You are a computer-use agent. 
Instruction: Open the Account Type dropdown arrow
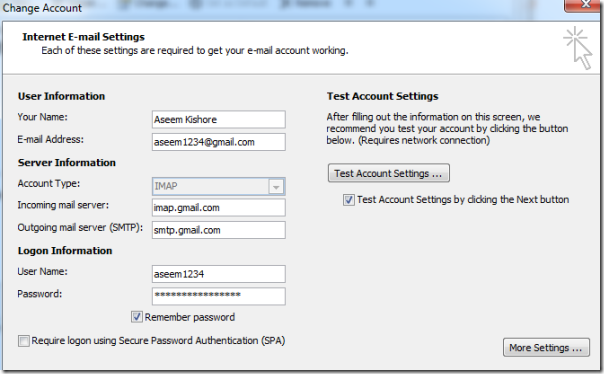tap(276, 187)
